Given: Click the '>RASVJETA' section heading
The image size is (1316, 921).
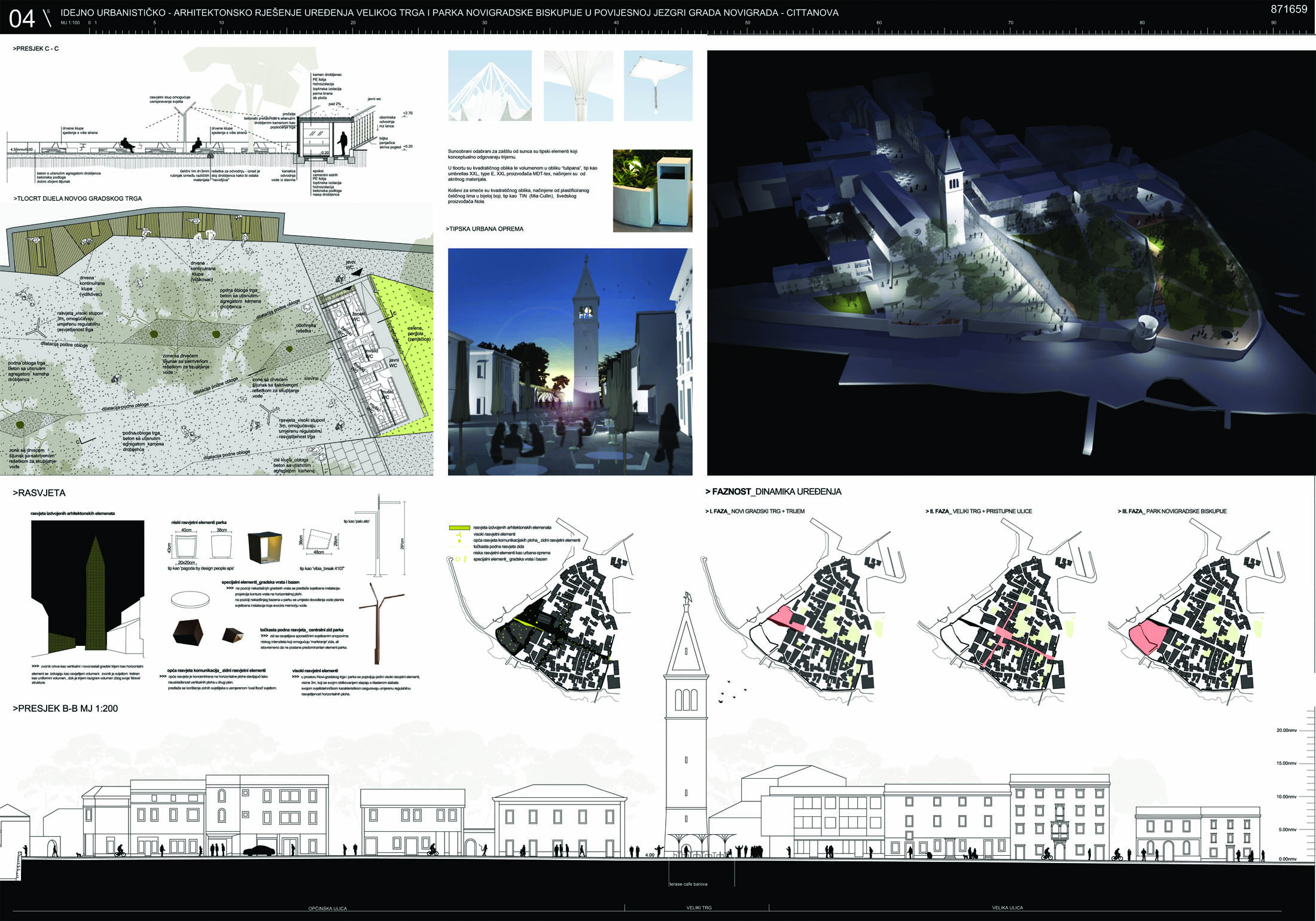Looking at the screenshot, I should [x=39, y=493].
